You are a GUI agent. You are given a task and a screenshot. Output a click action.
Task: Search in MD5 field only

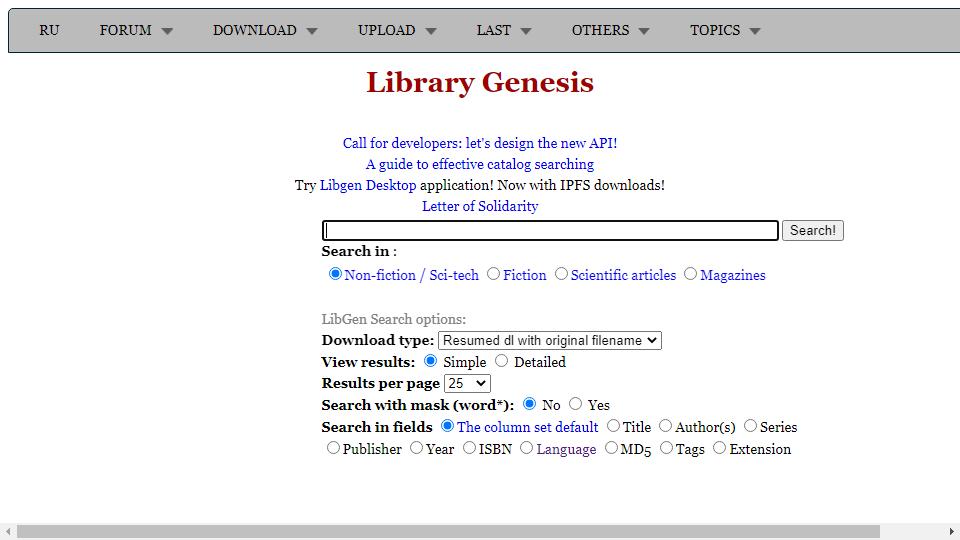tap(611, 448)
